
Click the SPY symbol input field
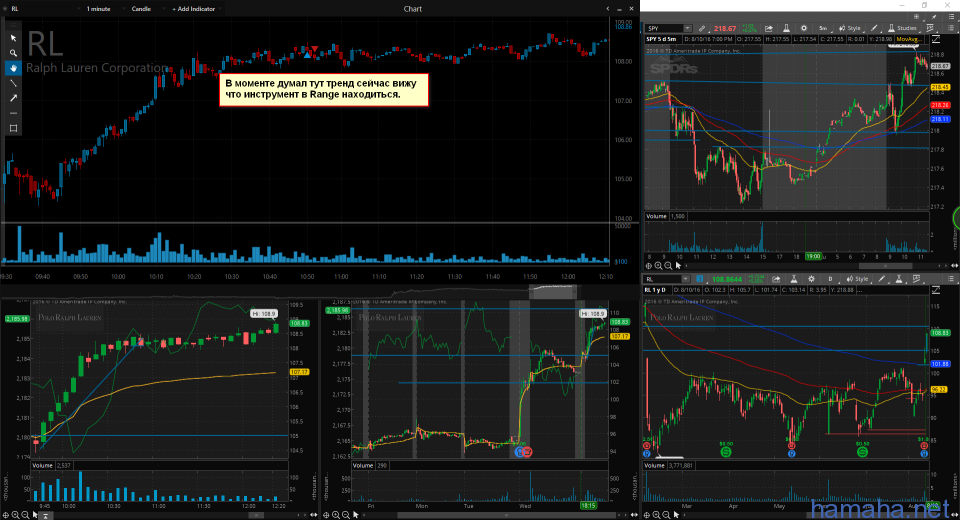664,28
